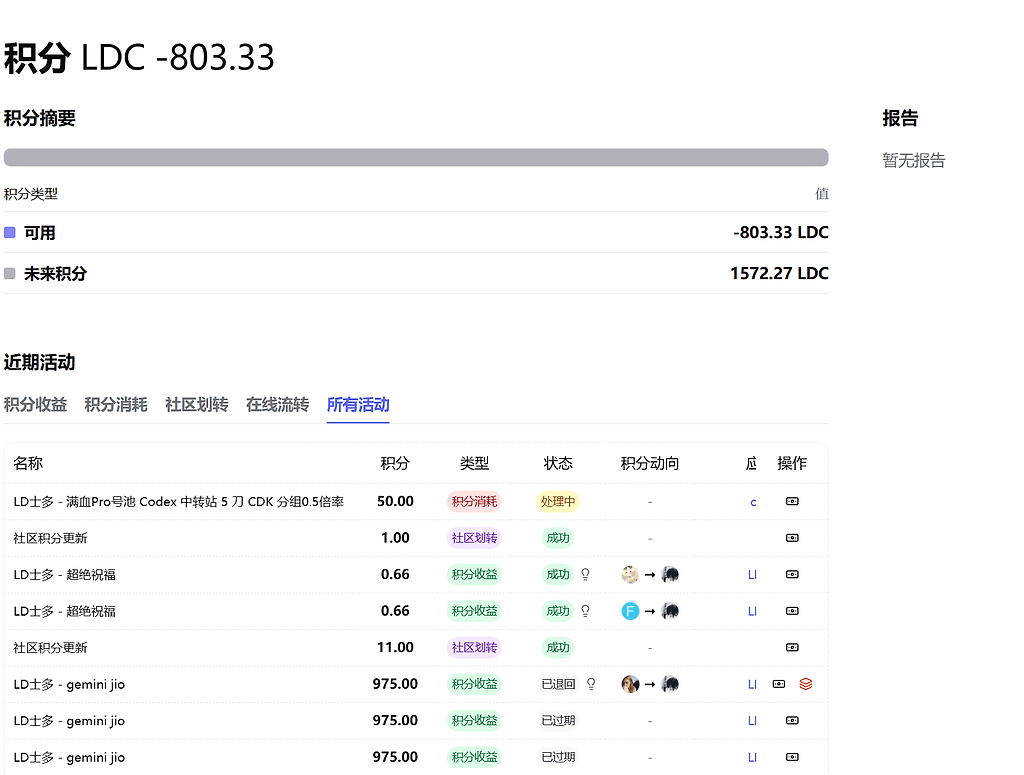Click recipient avatar next to F avatar
Image resolution: width=1024 pixels, height=775 pixels.
(x=670, y=611)
